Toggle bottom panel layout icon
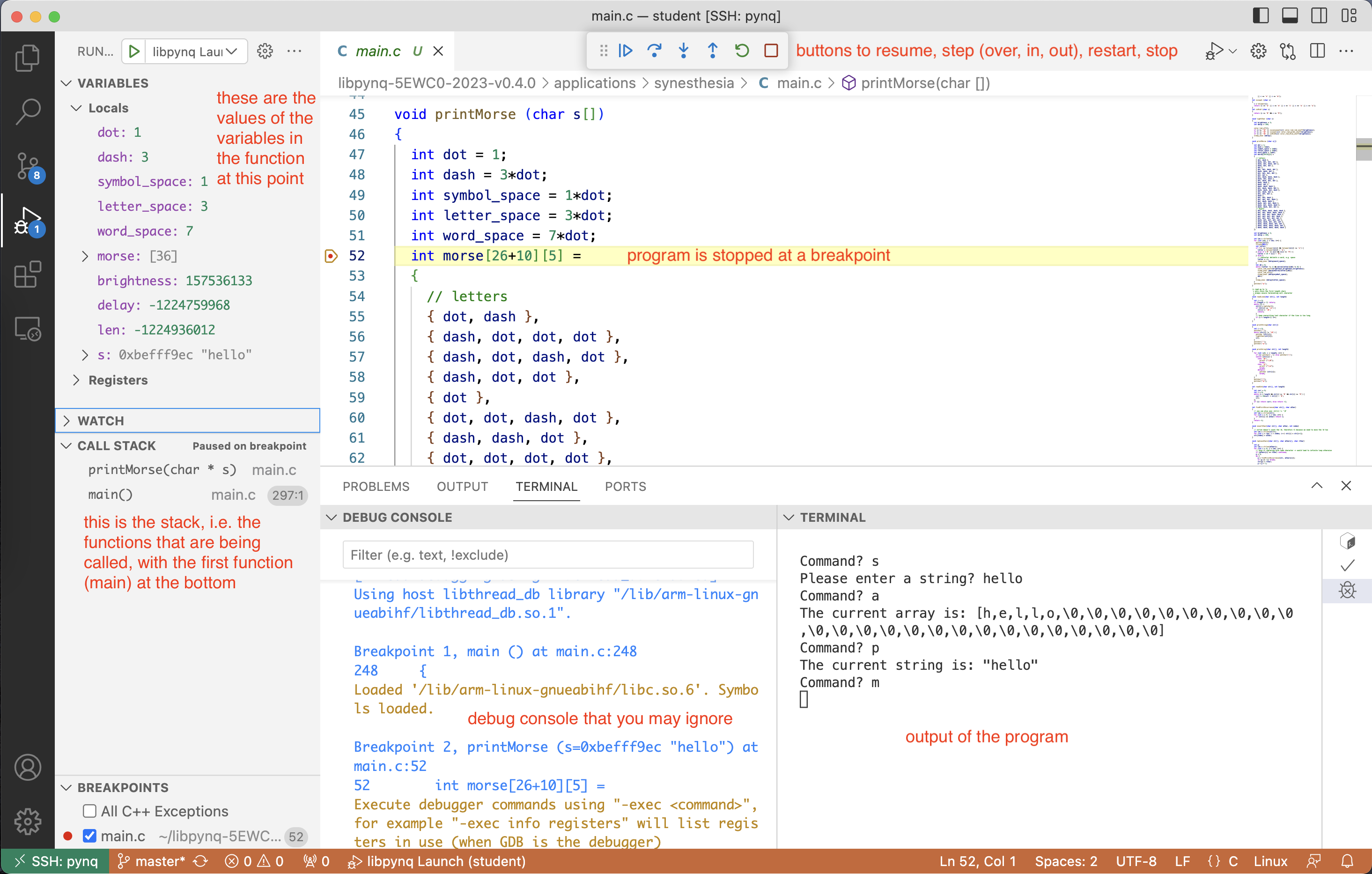The height and width of the screenshot is (874, 1372). click(x=1290, y=15)
